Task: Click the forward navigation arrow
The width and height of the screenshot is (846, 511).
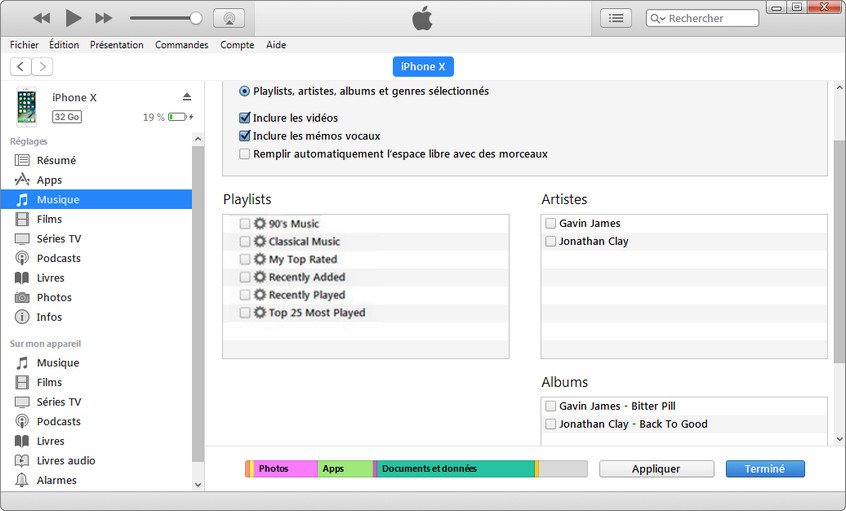Action: tap(42, 67)
